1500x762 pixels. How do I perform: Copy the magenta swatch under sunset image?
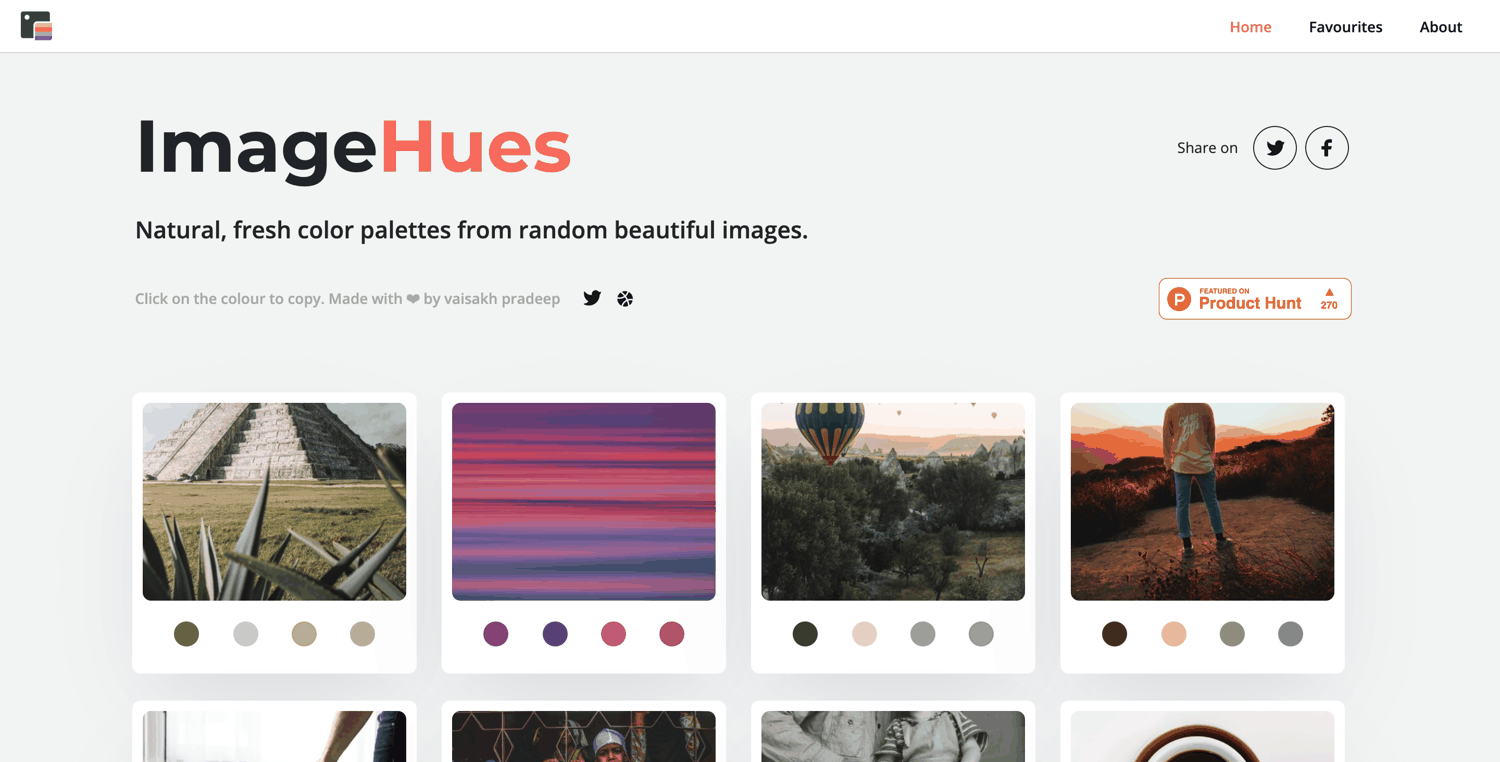click(x=496, y=633)
